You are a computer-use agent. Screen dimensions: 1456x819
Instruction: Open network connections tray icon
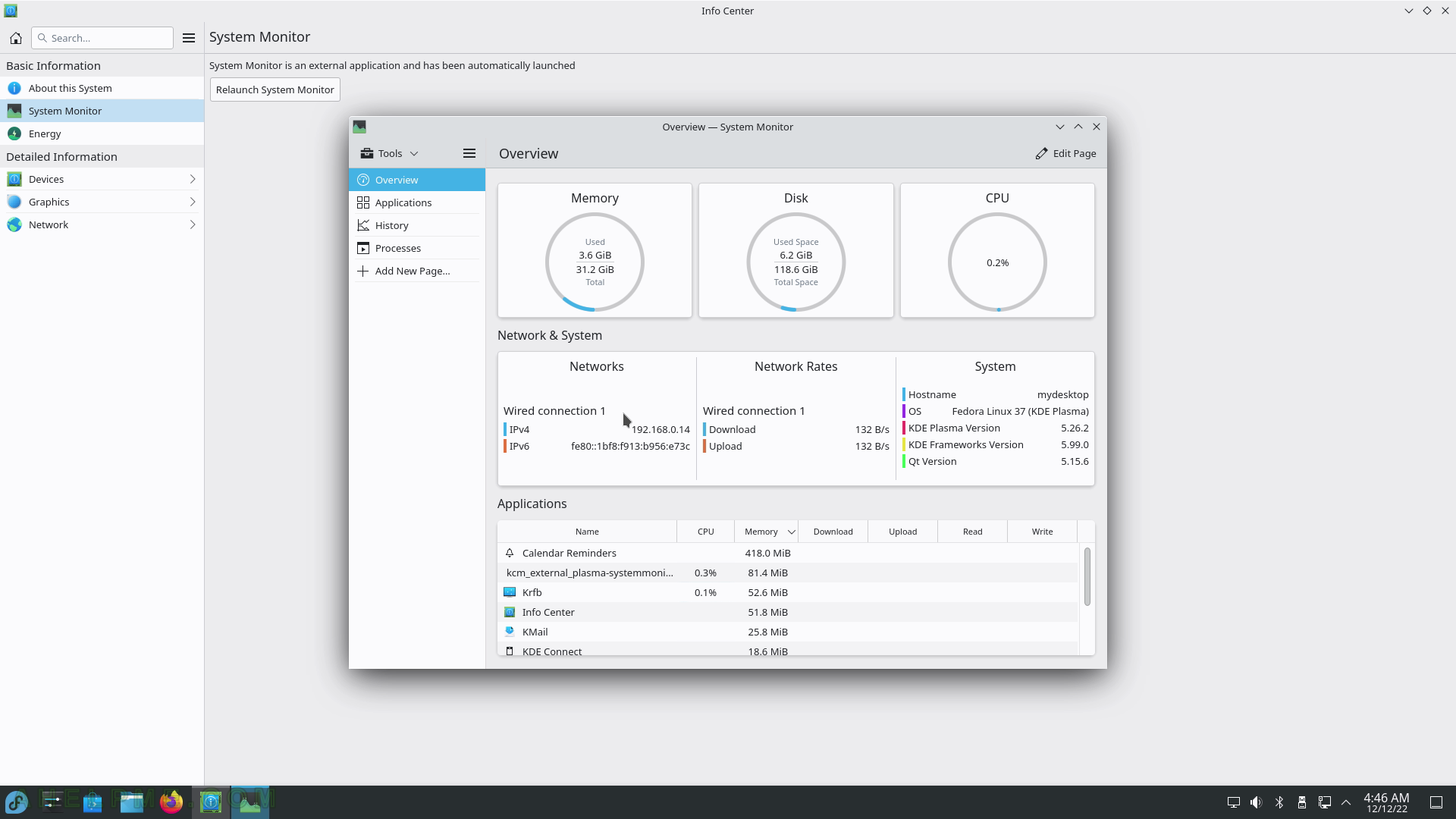(x=1325, y=802)
